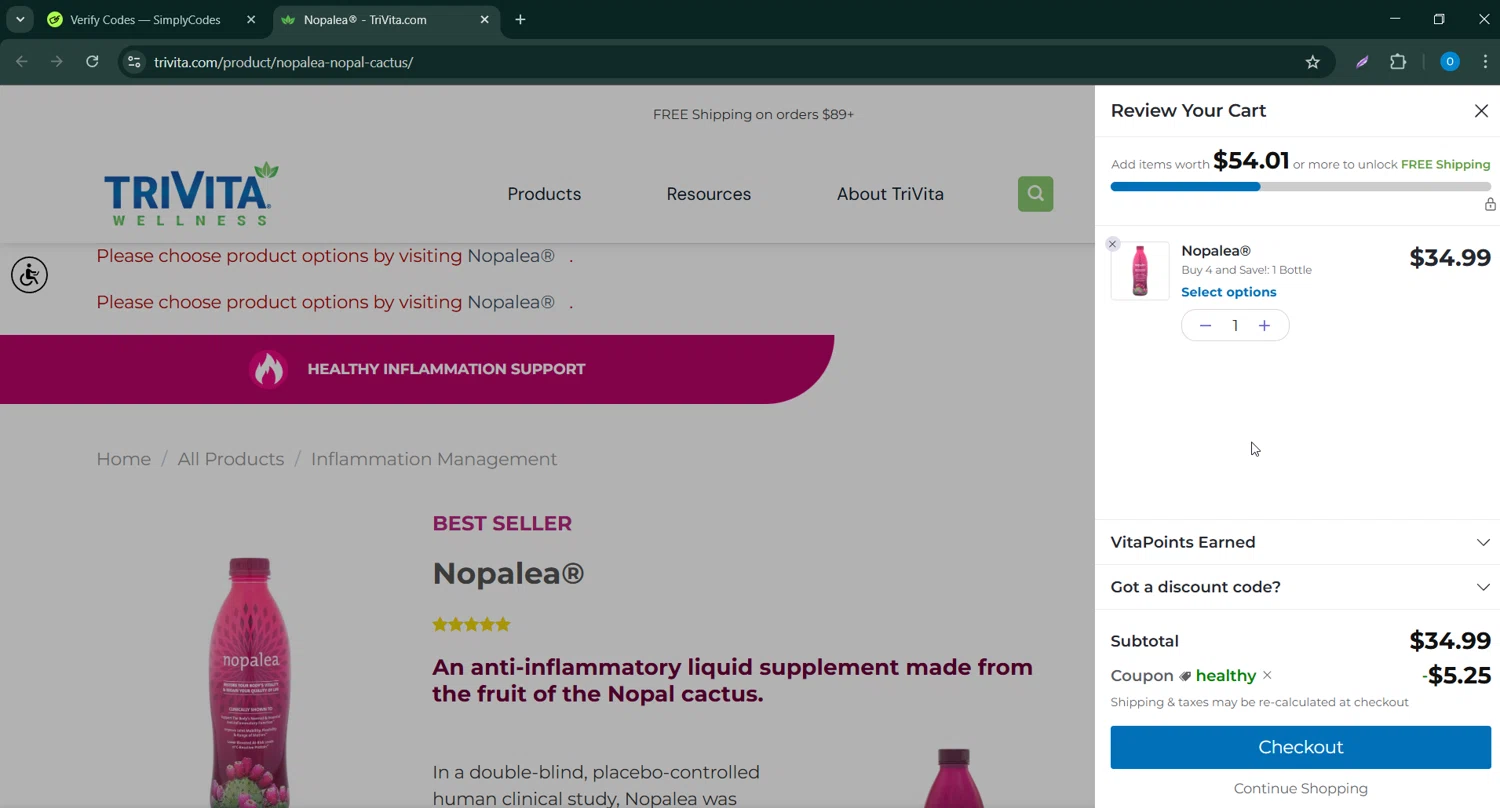This screenshot has width=1500, height=808.
Task: Click the address bar URL
Action: coord(284,62)
